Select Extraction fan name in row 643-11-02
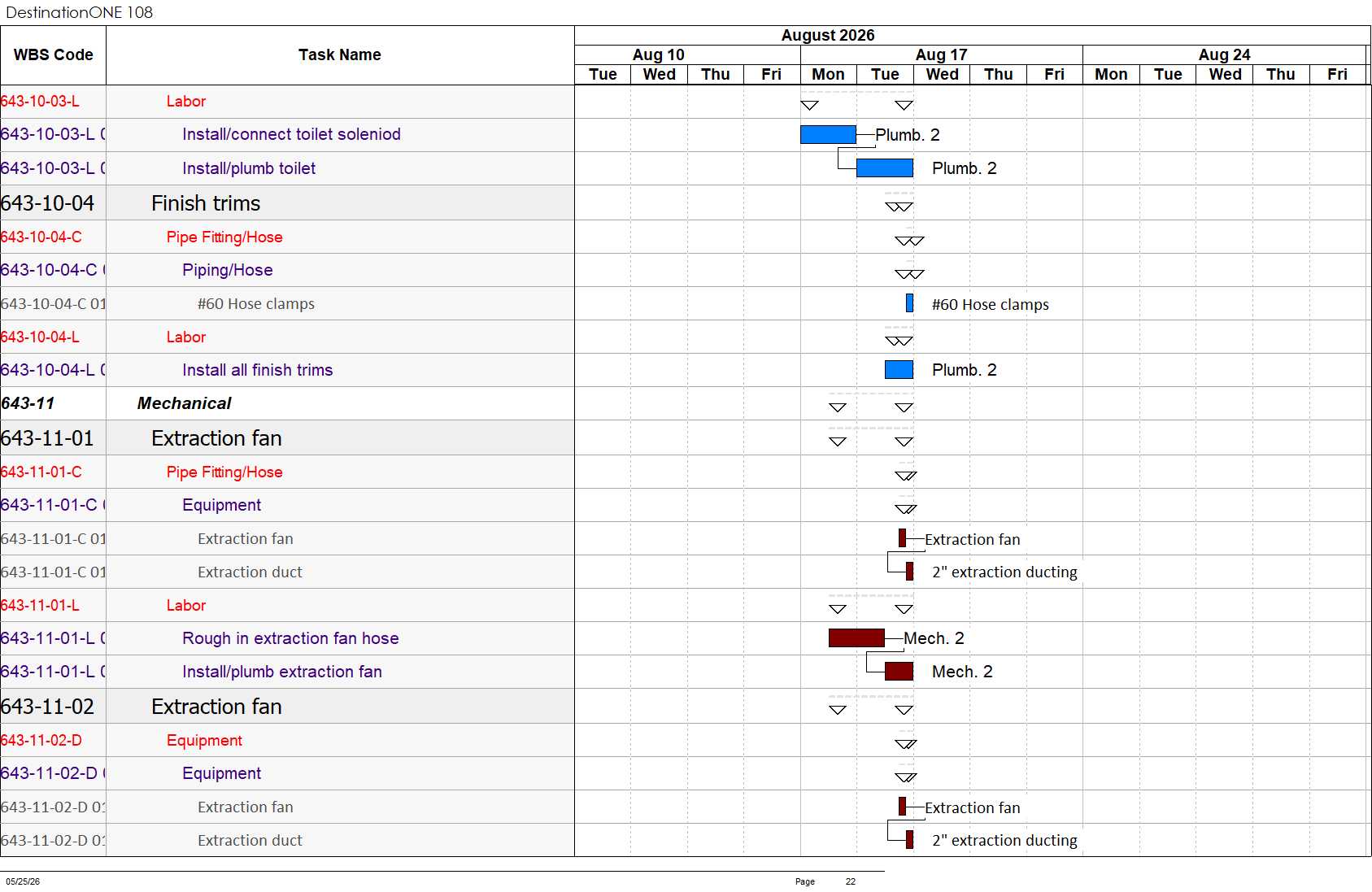Image resolution: width=1372 pixels, height=892 pixels. [216, 707]
